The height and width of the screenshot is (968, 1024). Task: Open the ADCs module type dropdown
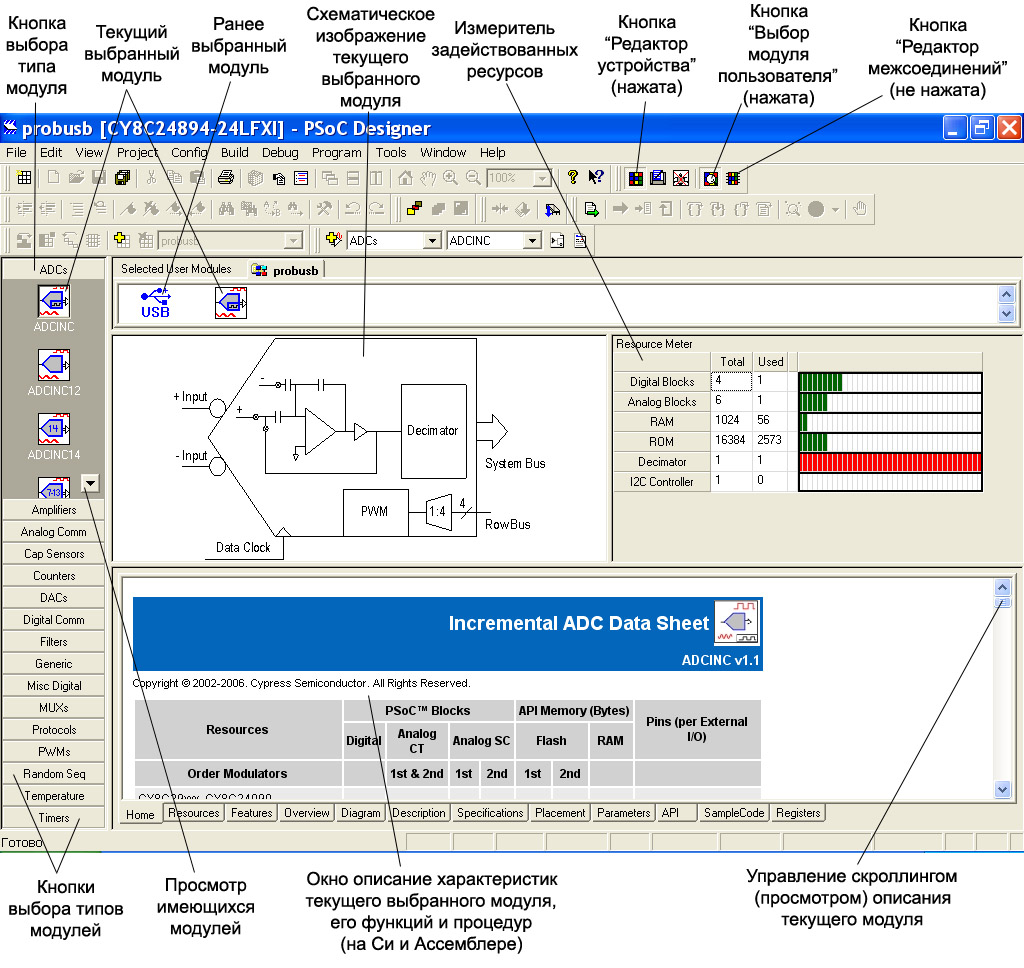tap(432, 240)
